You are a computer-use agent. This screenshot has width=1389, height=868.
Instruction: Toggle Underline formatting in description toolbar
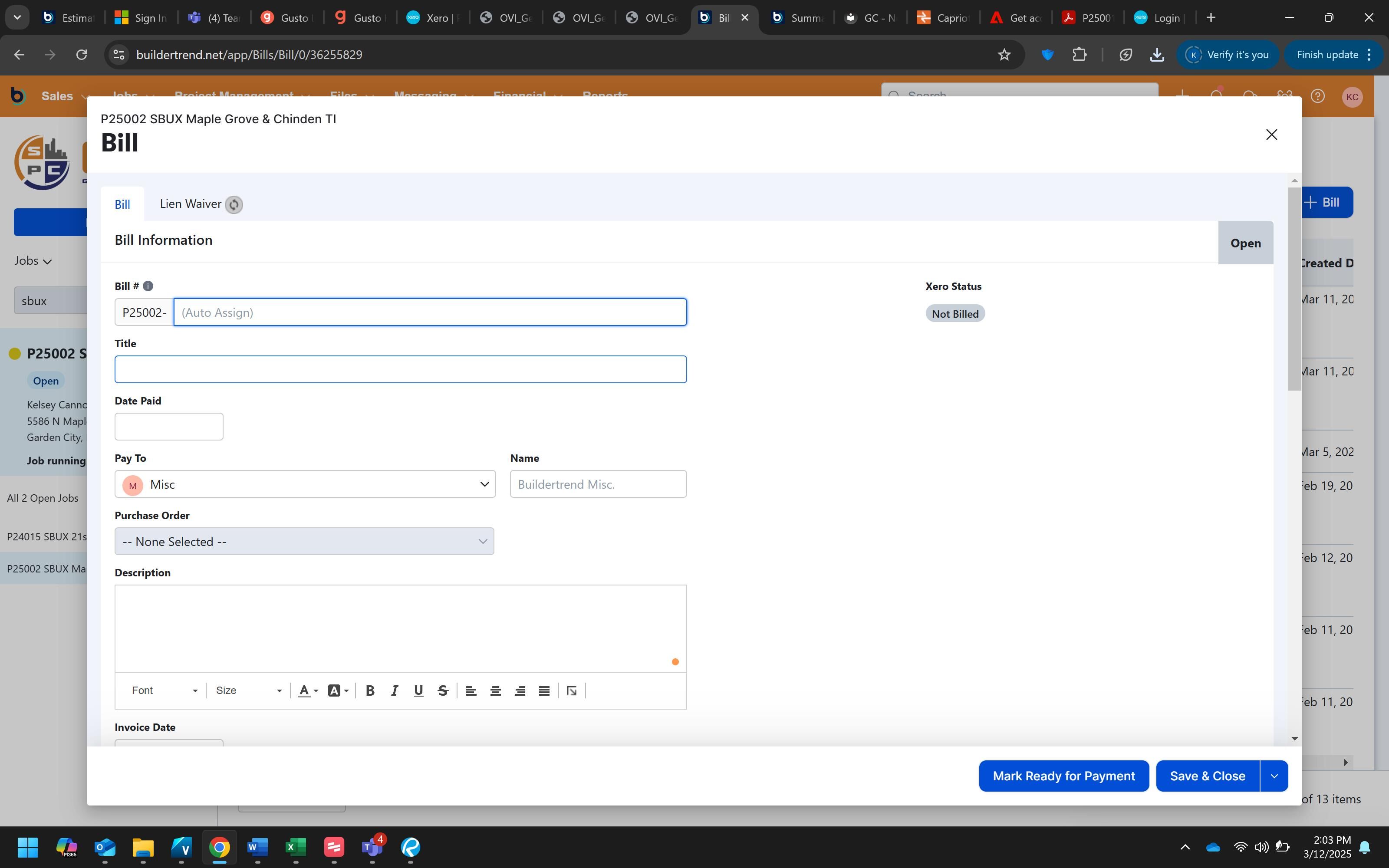click(418, 690)
